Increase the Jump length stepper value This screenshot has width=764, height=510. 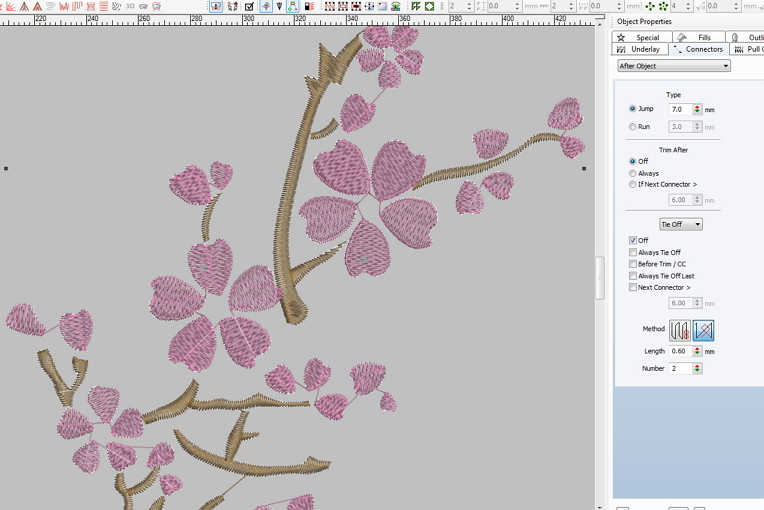click(697, 106)
